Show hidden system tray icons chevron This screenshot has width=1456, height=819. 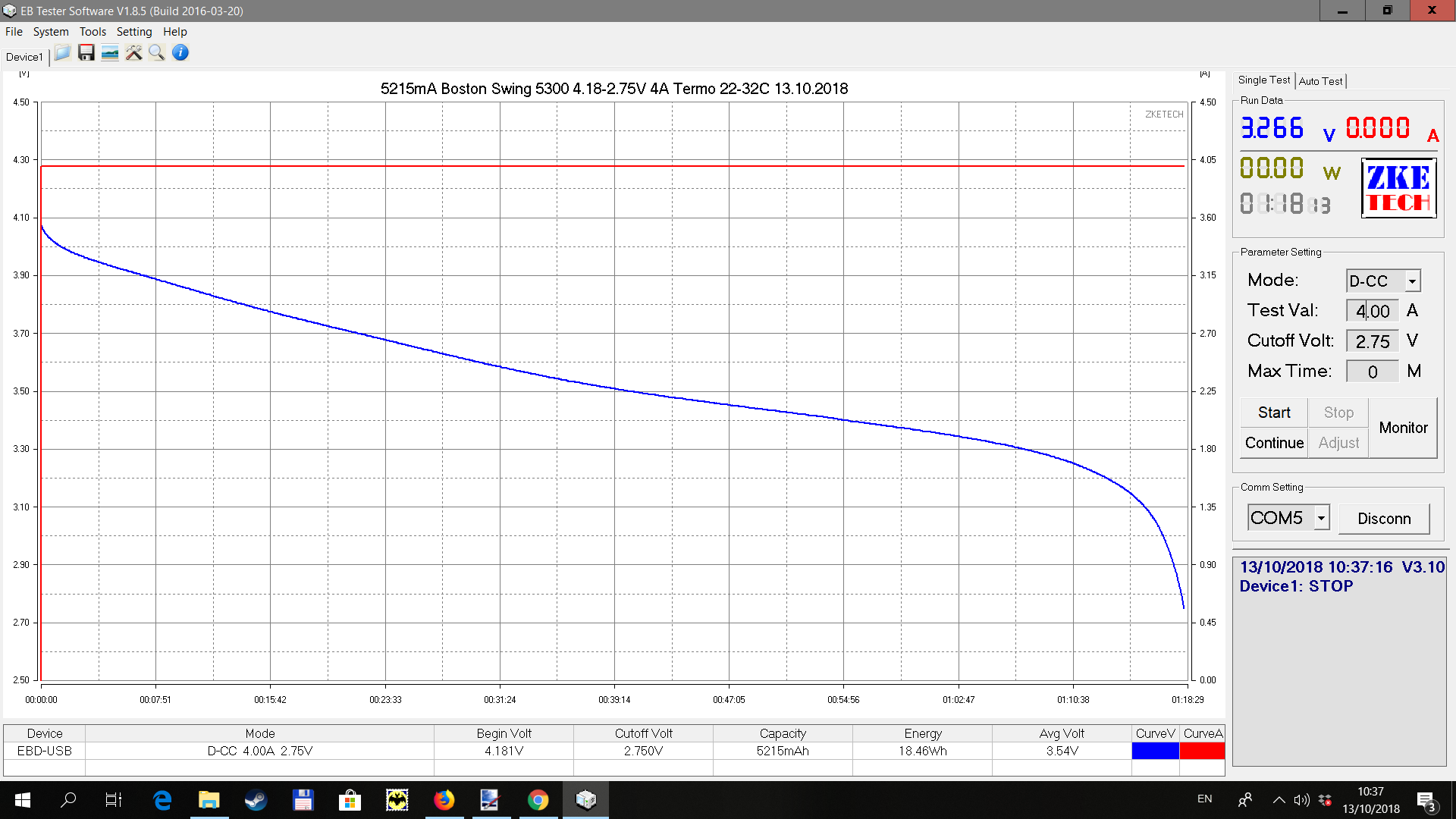pos(1279,799)
